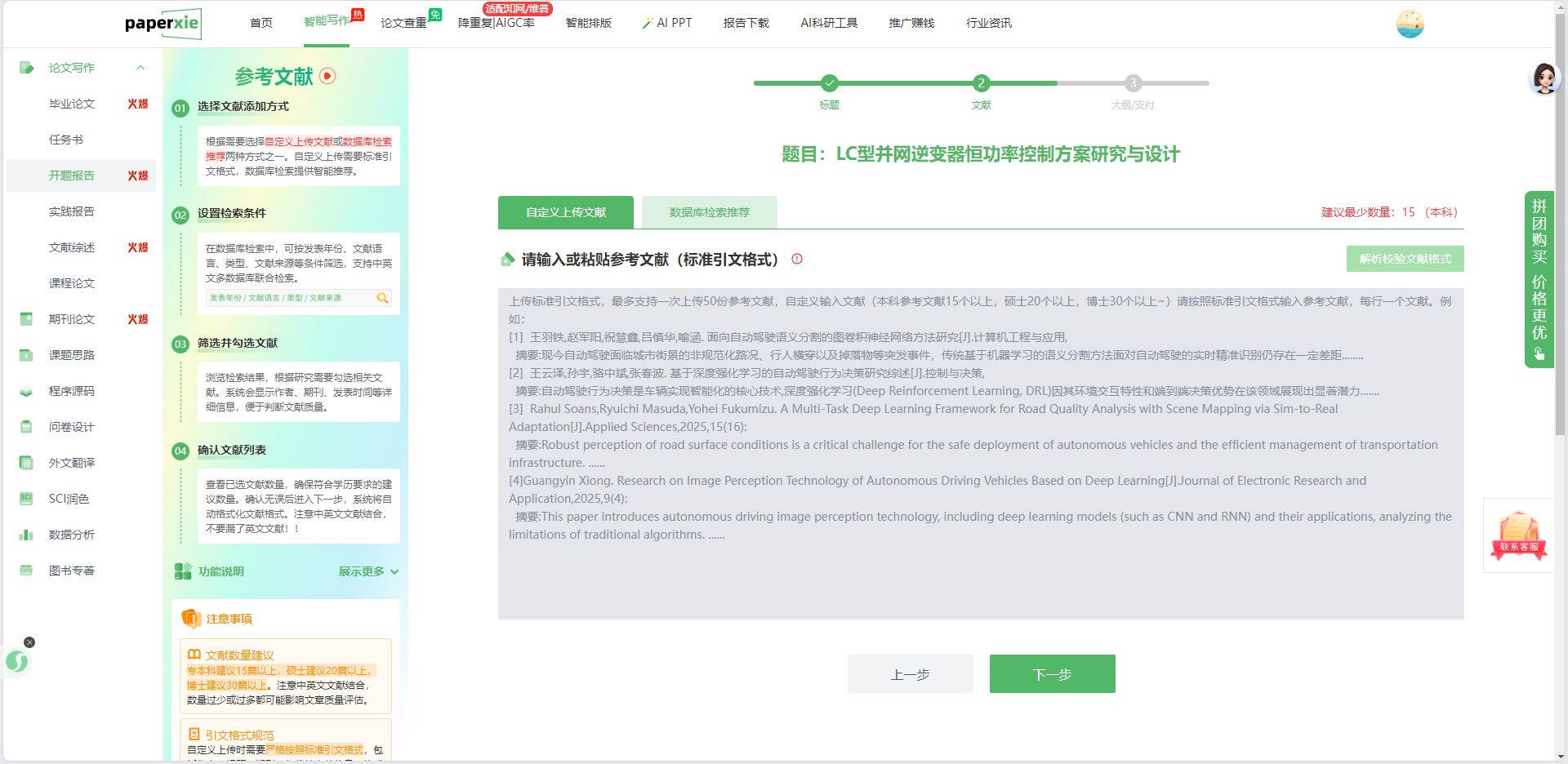1568x764 pixels.
Task: Click the 联系客服 floating icon
Action: tap(1518, 535)
